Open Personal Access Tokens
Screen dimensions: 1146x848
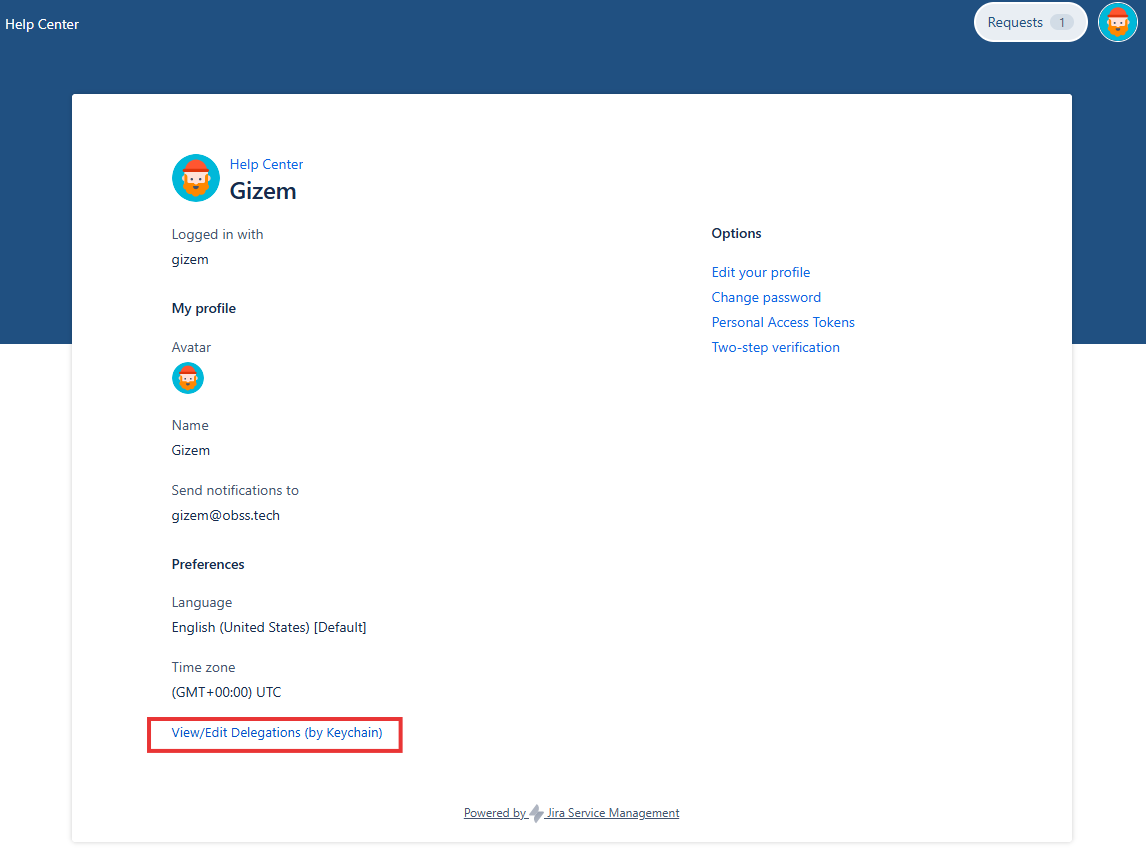tap(783, 322)
